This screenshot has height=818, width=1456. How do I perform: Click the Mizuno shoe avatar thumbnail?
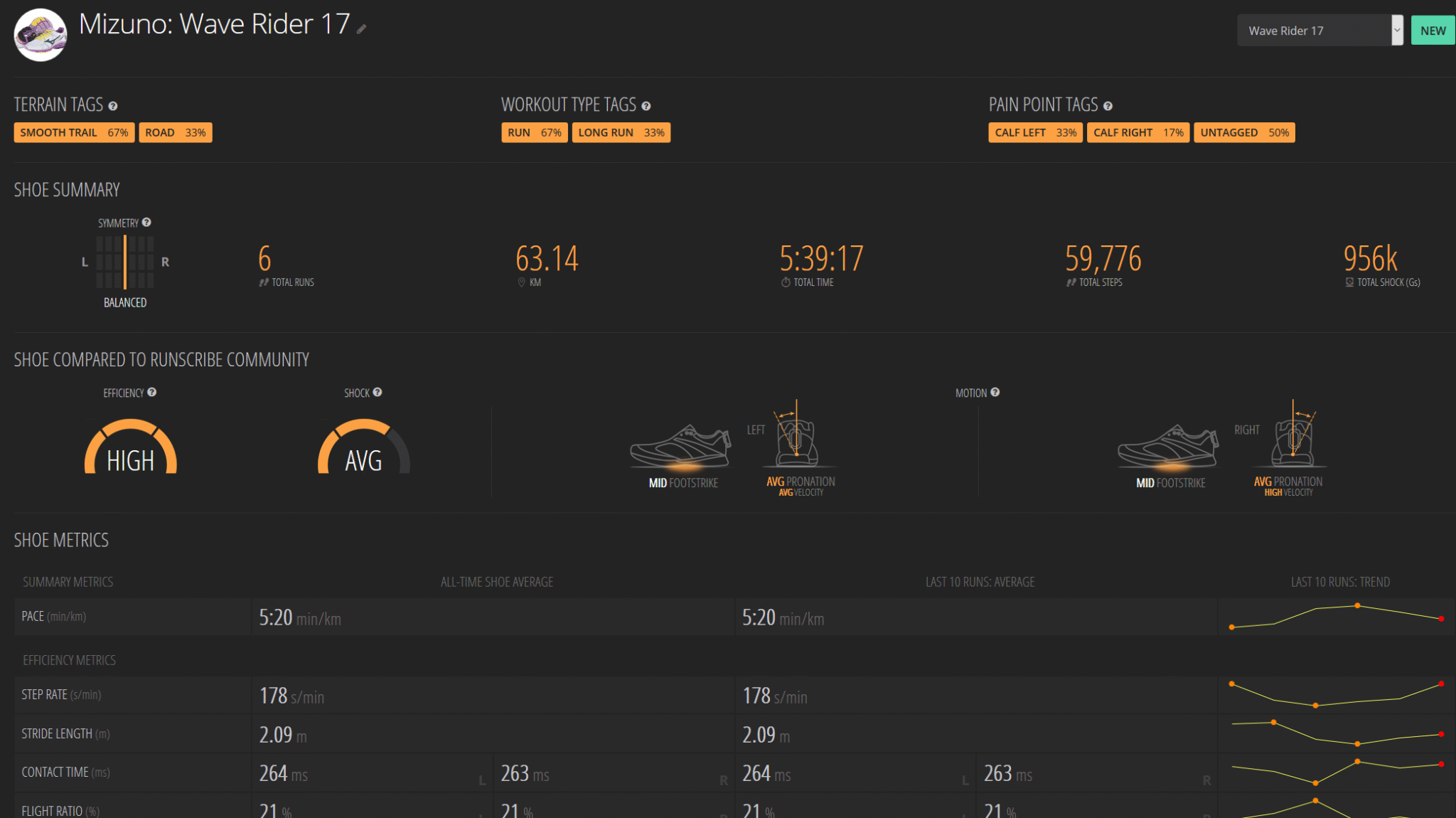pos(41,34)
